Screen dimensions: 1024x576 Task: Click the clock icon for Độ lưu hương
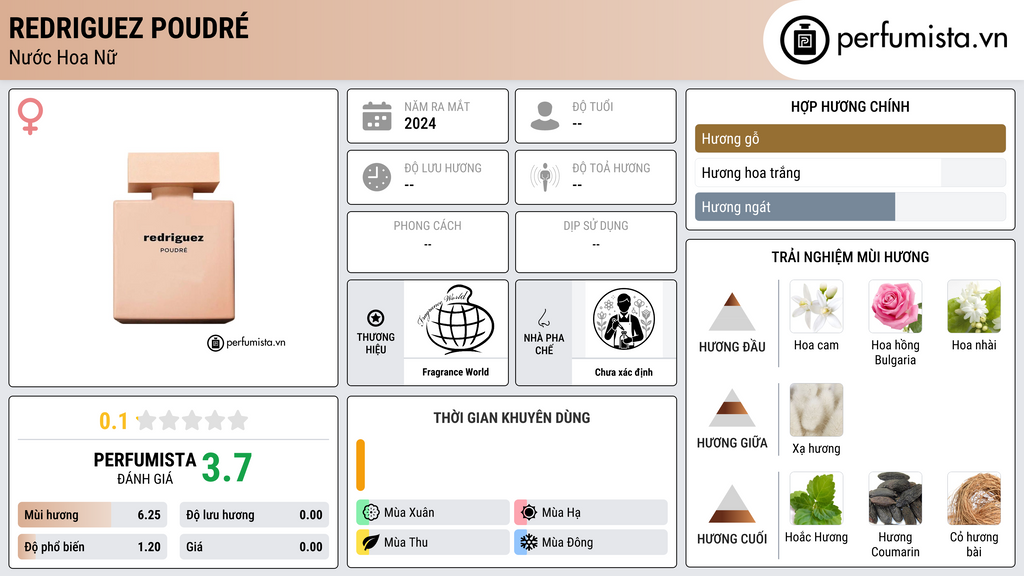[377, 177]
